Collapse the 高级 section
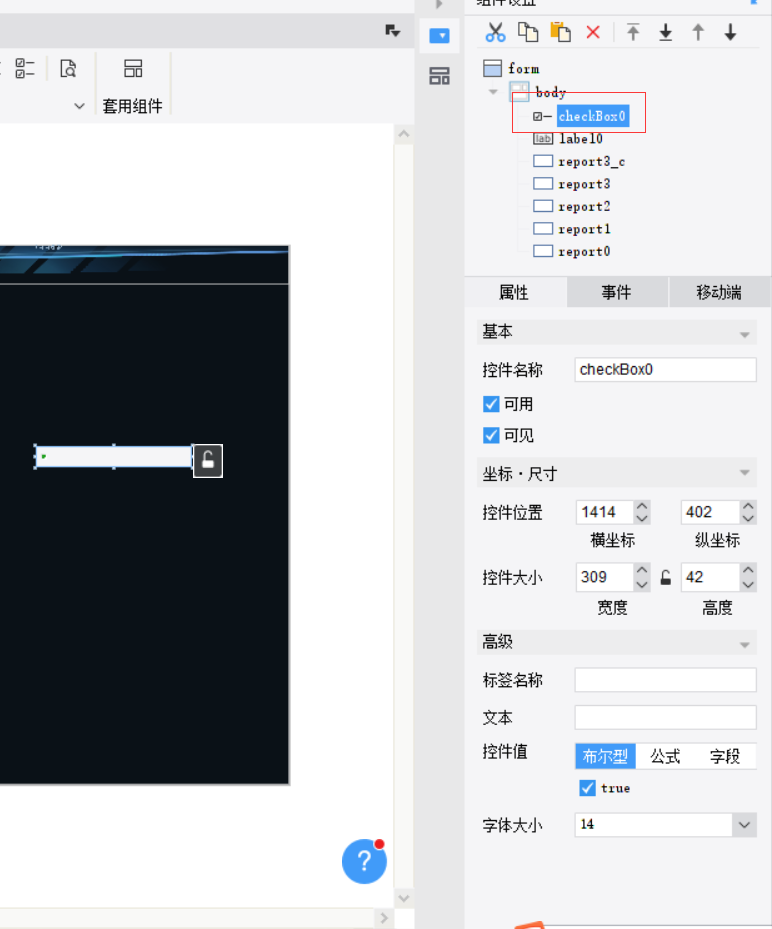772x929 pixels. coord(745,645)
